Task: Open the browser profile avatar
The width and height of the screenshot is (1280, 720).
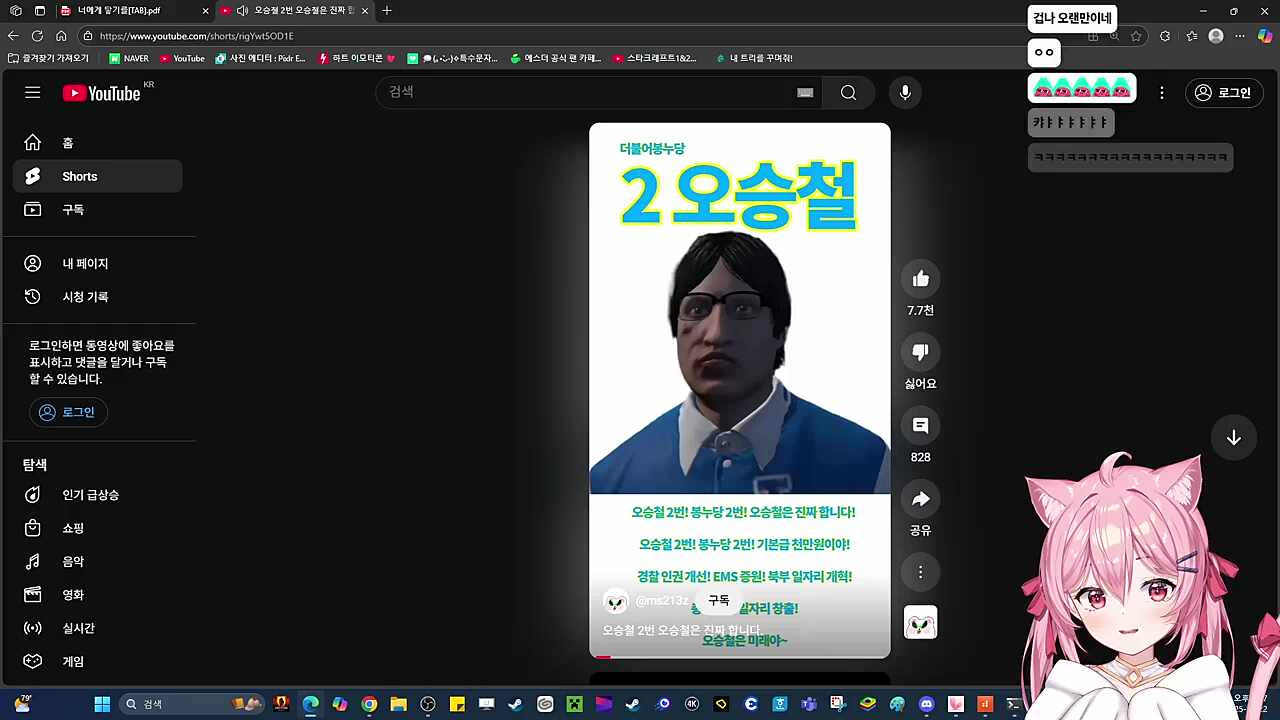Action: coord(1216,36)
